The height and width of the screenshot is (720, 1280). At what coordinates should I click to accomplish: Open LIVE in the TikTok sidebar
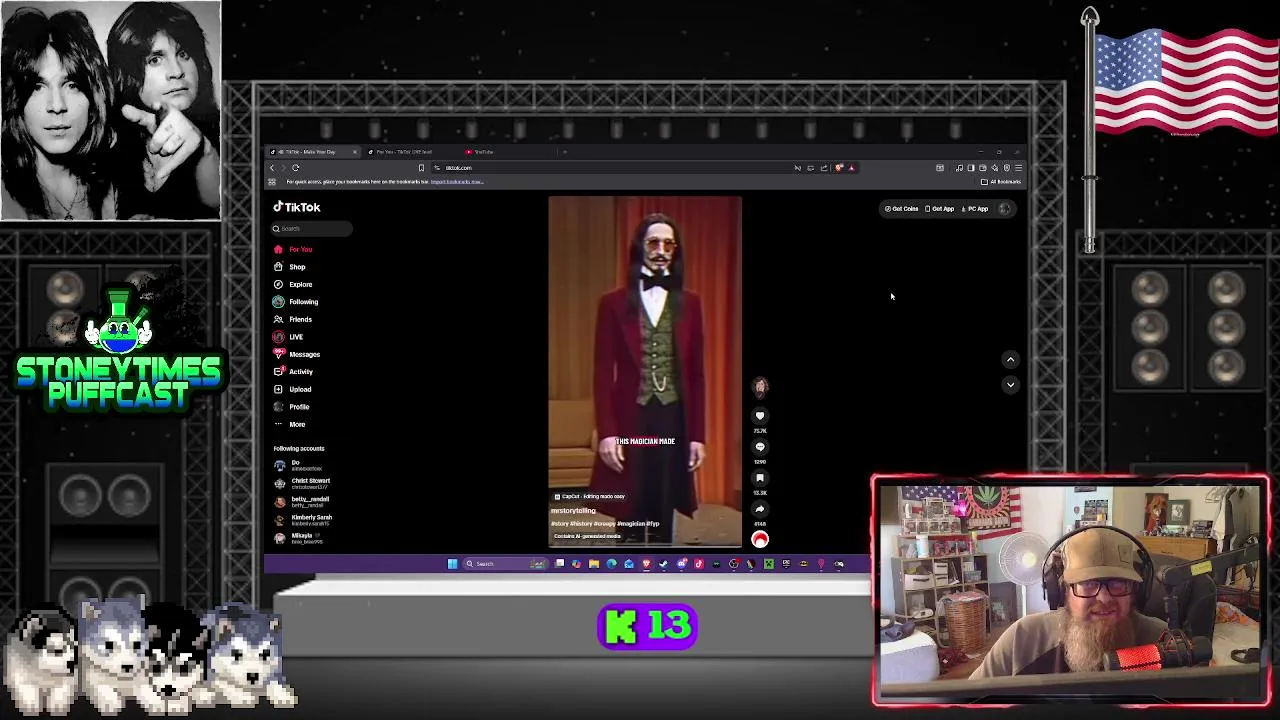pyautogui.click(x=289, y=337)
